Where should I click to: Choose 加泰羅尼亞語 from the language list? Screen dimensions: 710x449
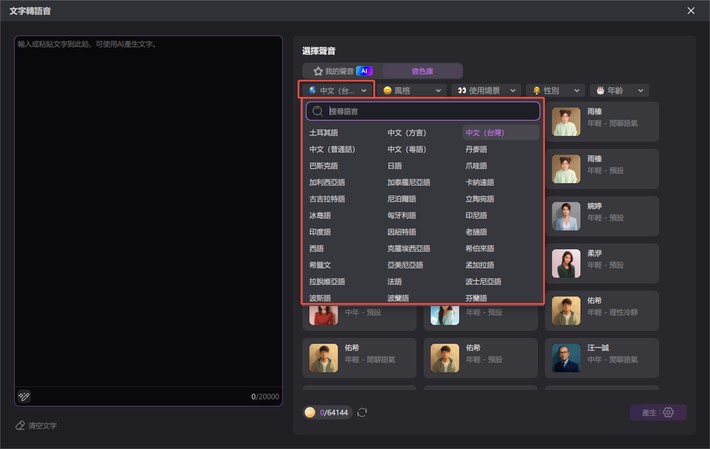coord(408,182)
